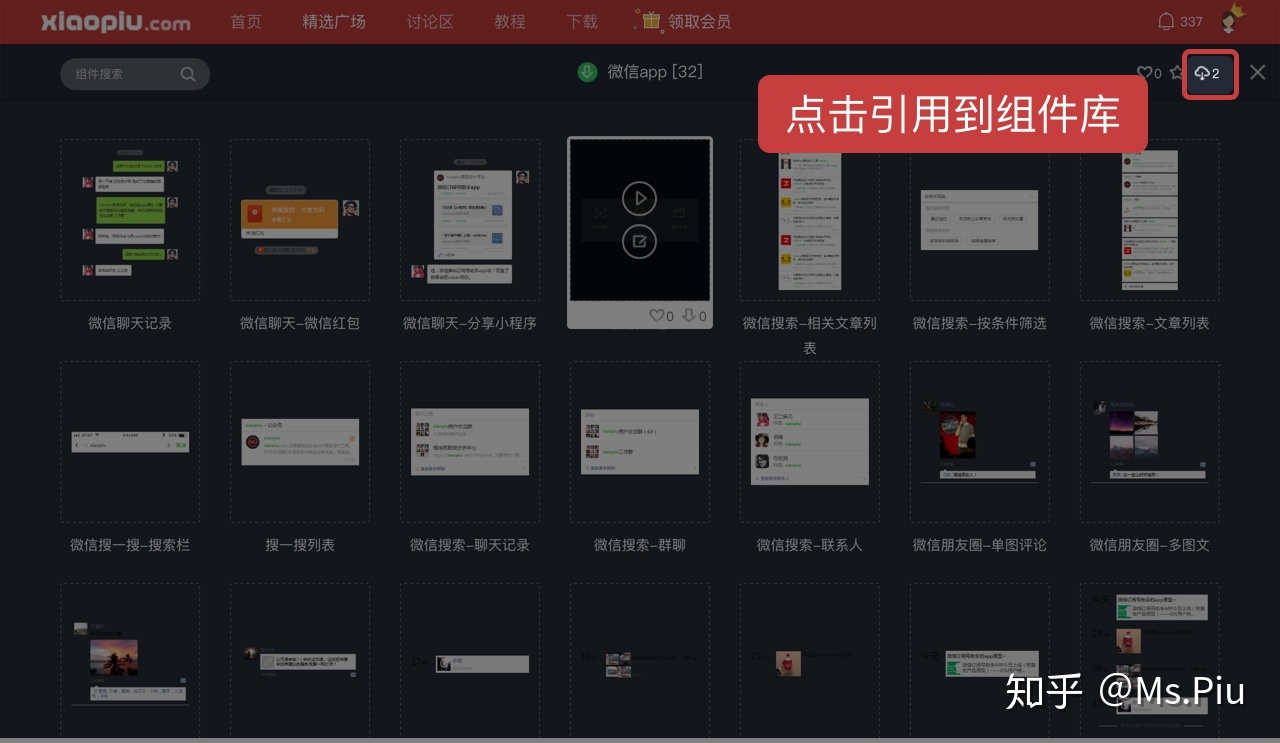Click the play preview button on hovered card
Viewport: 1280px width, 743px height.
pyautogui.click(x=640, y=198)
